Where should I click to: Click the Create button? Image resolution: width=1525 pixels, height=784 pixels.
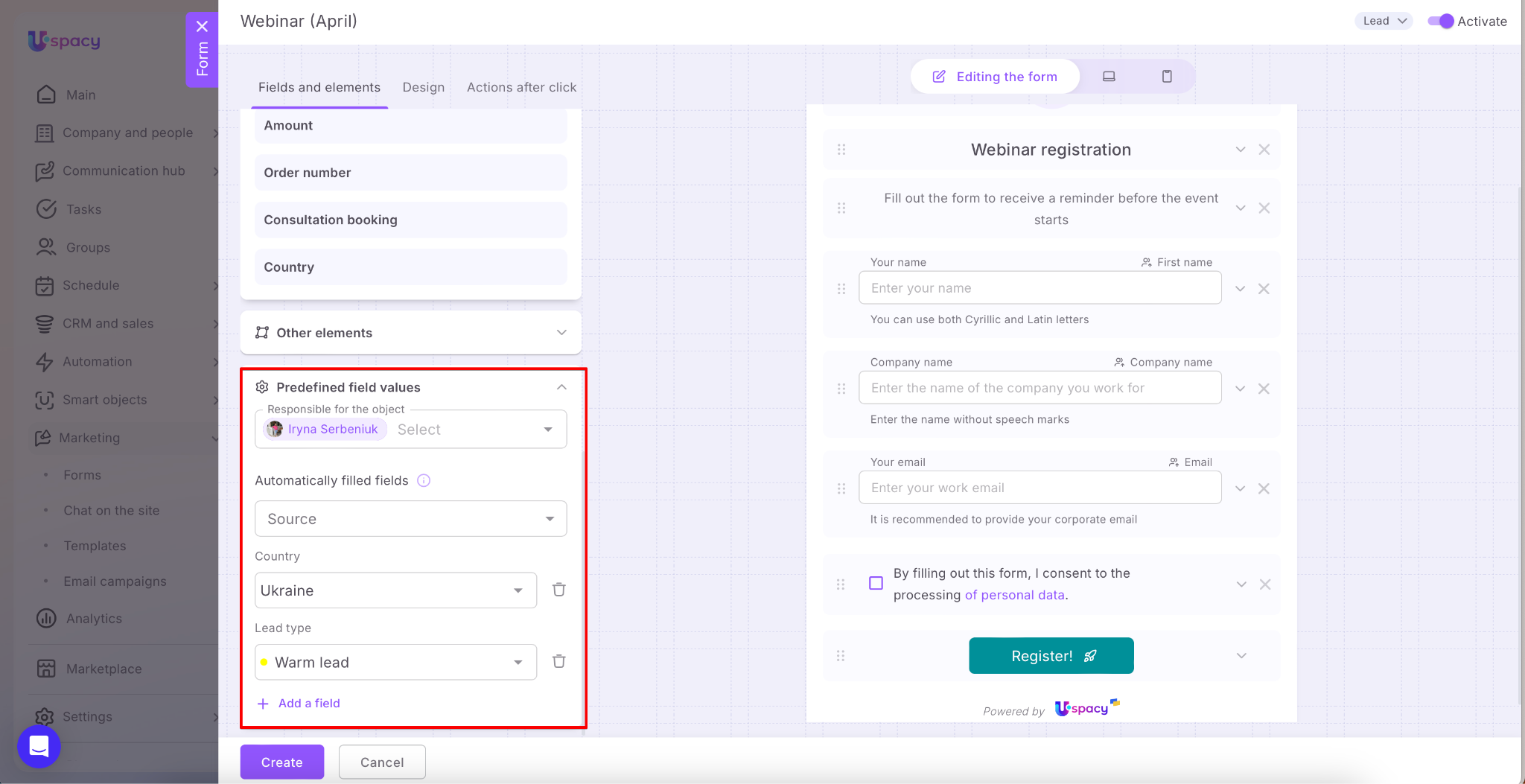click(x=281, y=762)
